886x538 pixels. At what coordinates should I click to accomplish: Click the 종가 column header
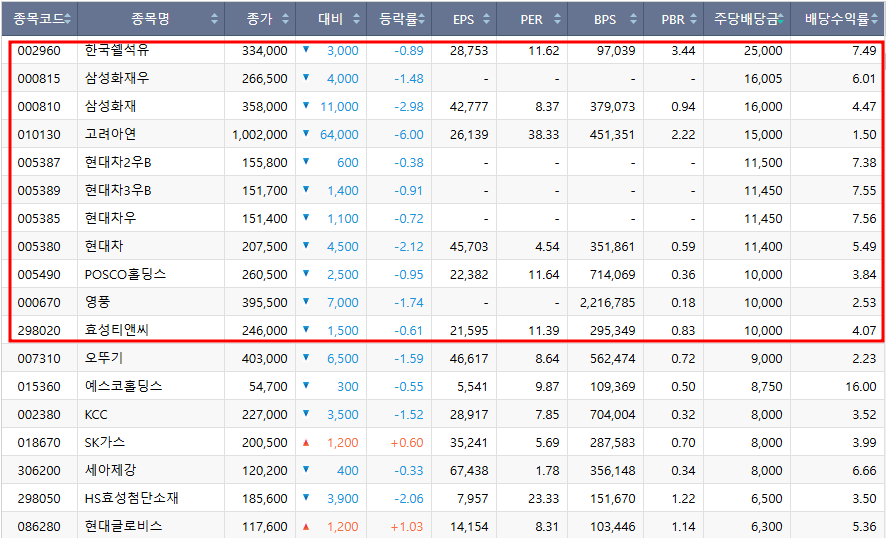[260, 19]
